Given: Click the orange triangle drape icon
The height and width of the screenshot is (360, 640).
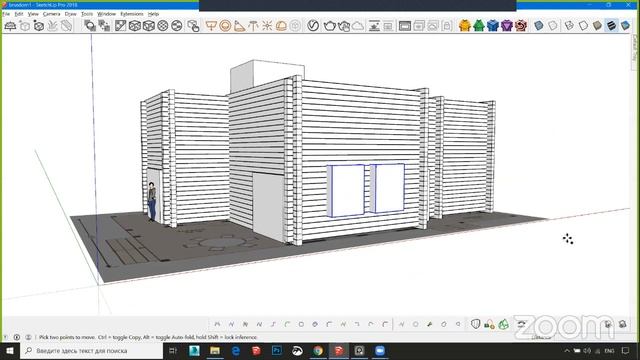Looking at the screenshot, I should [239, 26].
